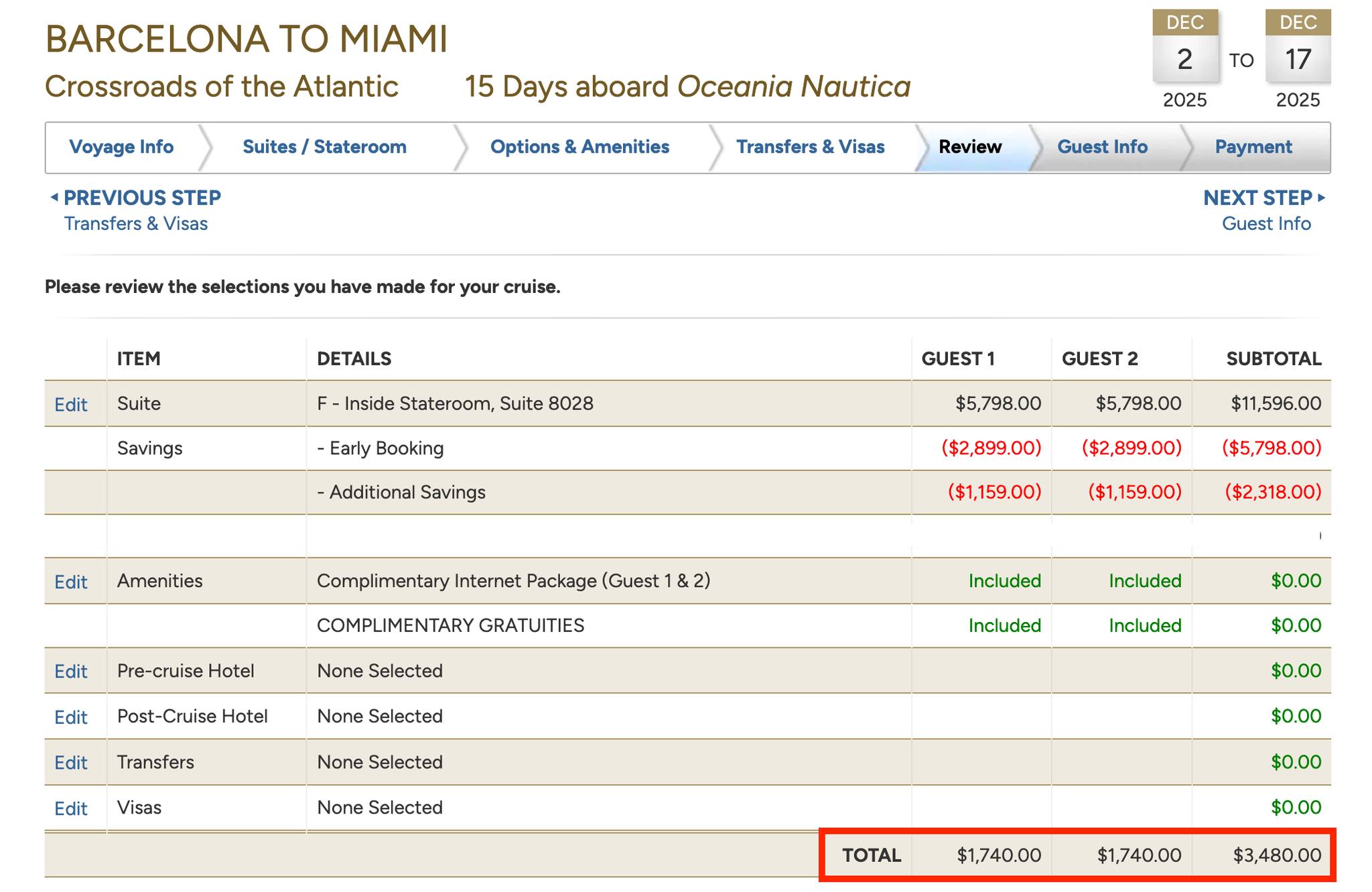
Task: Select the Transfers & Visas tab
Action: point(810,147)
